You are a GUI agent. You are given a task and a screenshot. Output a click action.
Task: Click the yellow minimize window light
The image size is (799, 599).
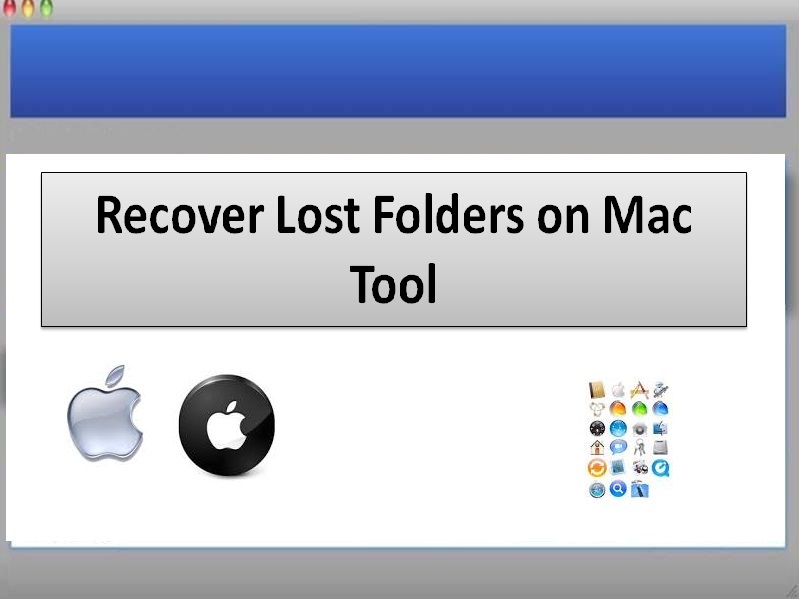(28, 8)
